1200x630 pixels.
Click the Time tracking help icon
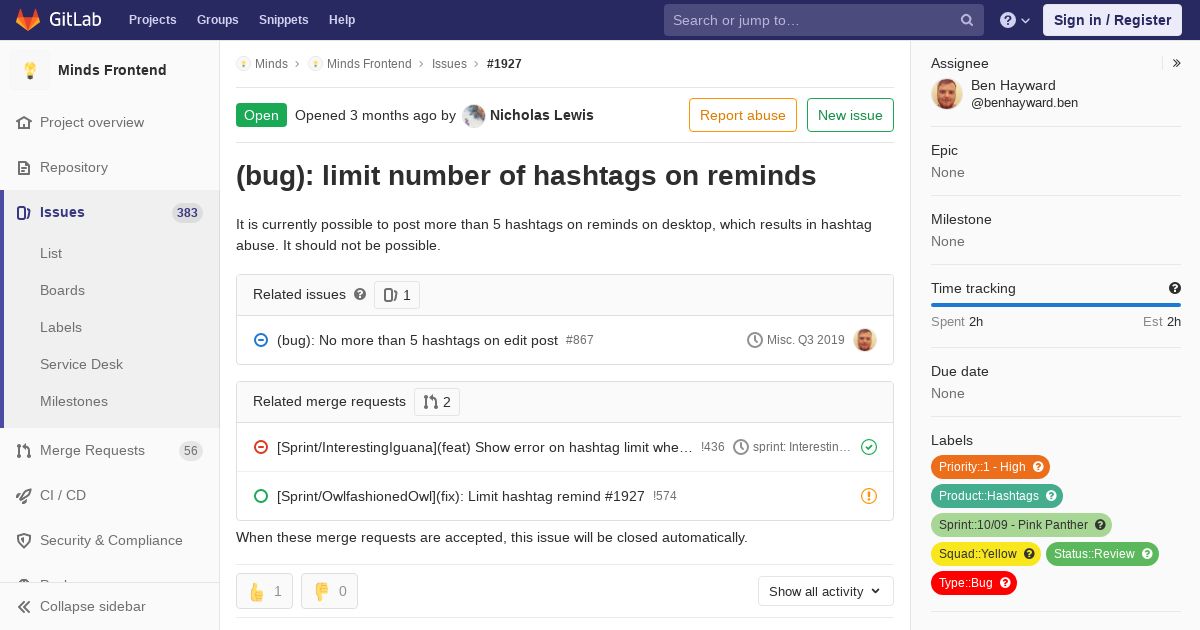point(1174,289)
